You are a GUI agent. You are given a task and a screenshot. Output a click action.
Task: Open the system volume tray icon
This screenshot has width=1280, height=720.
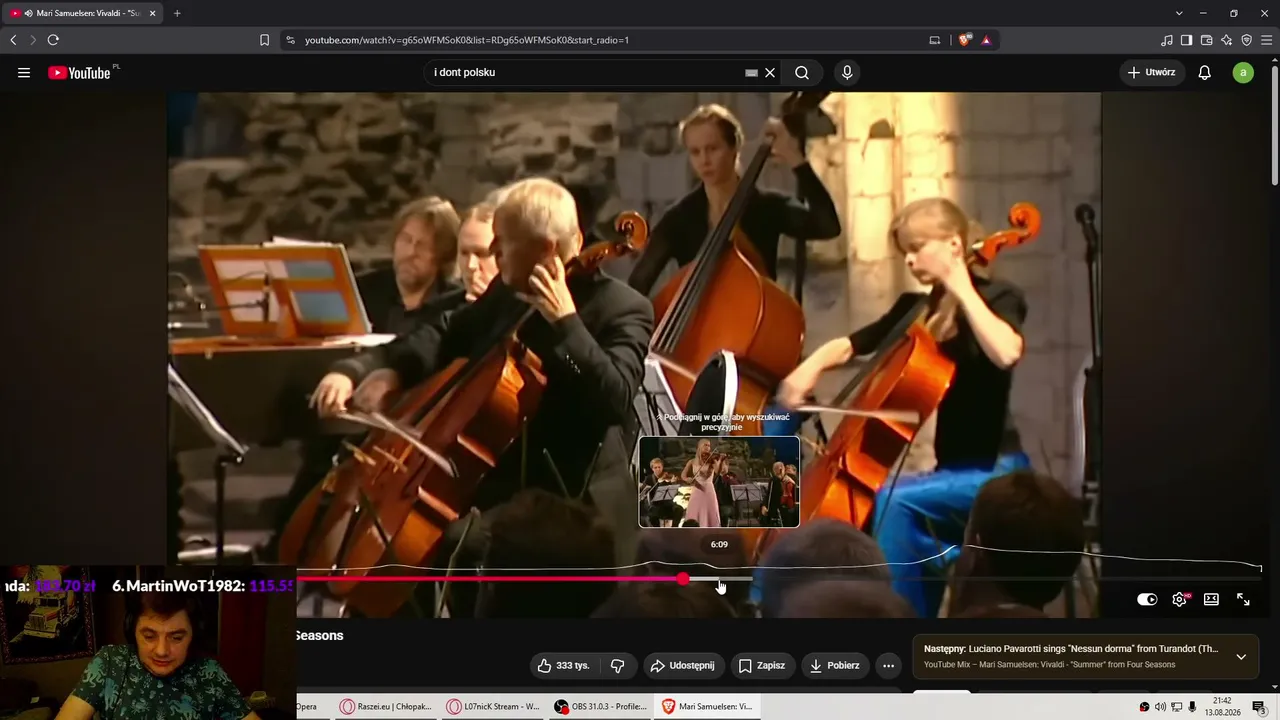coord(1160,707)
